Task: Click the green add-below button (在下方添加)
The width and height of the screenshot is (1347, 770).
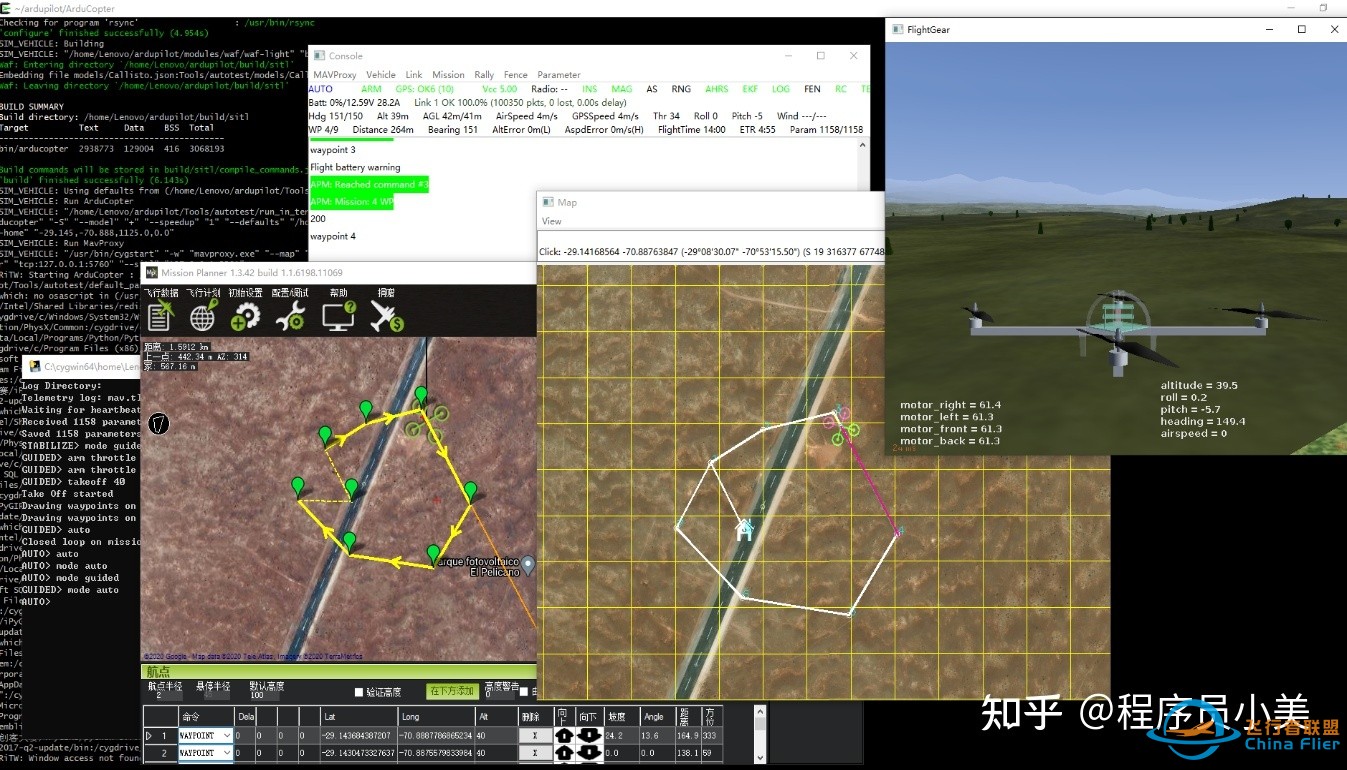Action: pos(451,691)
